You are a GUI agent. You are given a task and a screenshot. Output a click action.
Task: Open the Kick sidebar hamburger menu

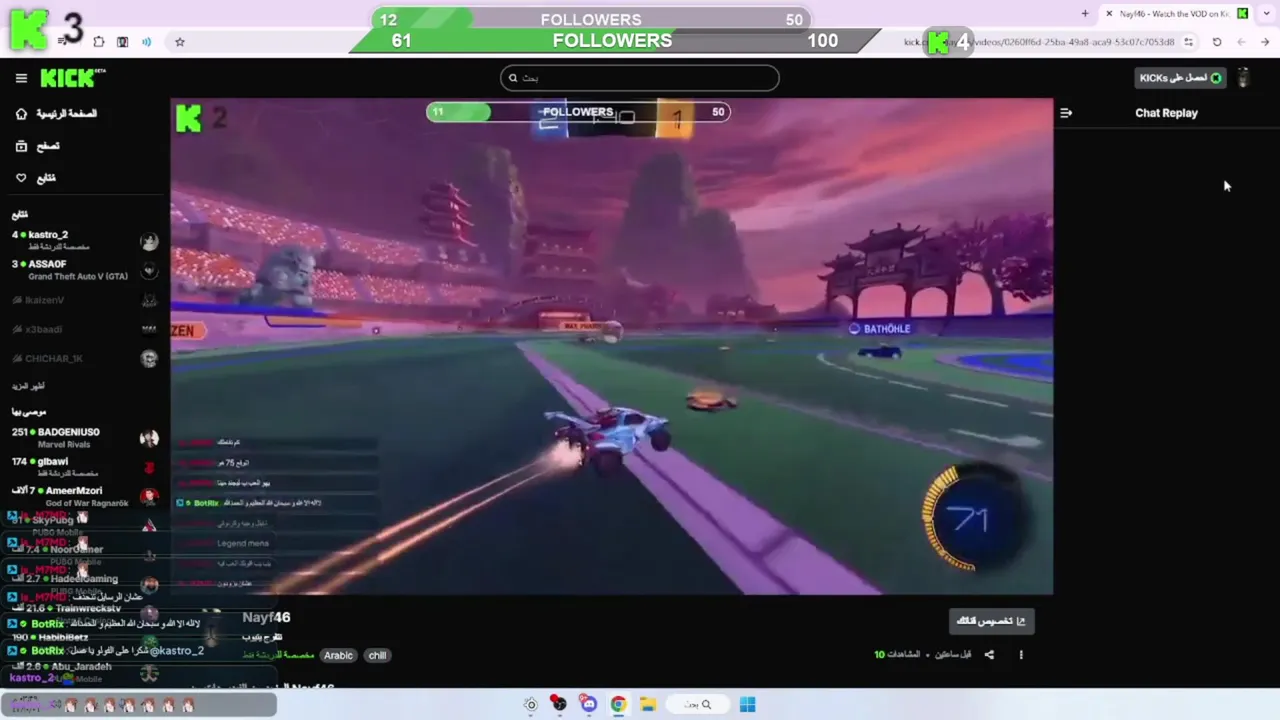click(x=21, y=78)
